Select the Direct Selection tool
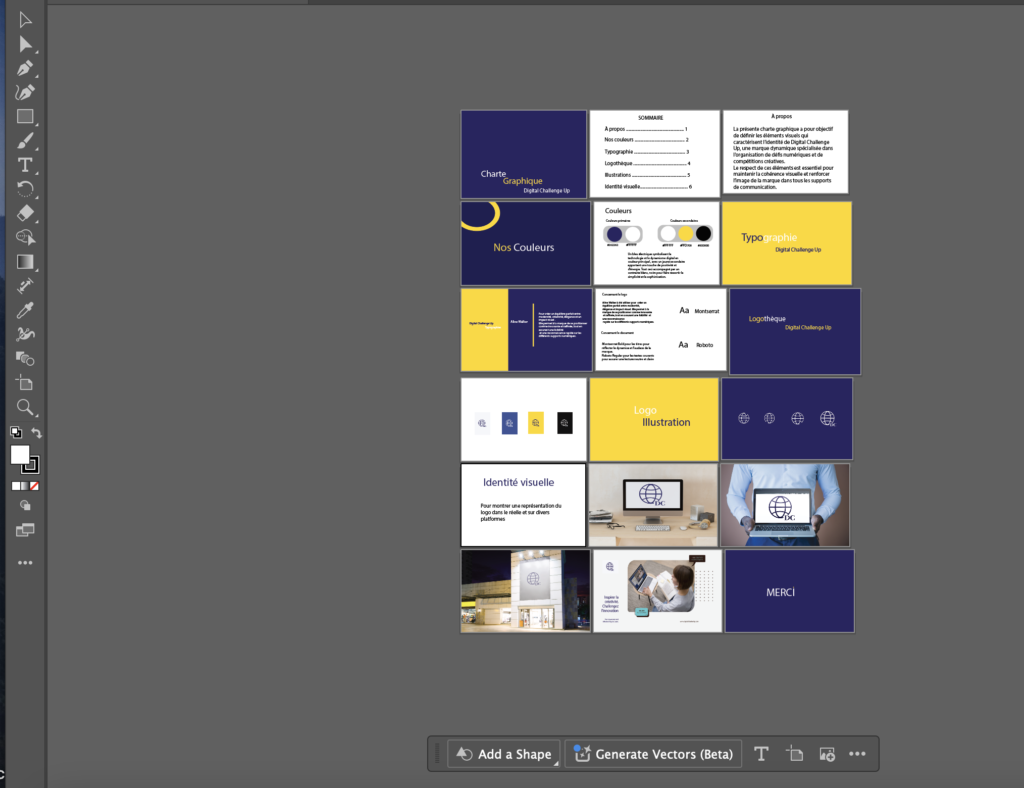 [x=25, y=44]
